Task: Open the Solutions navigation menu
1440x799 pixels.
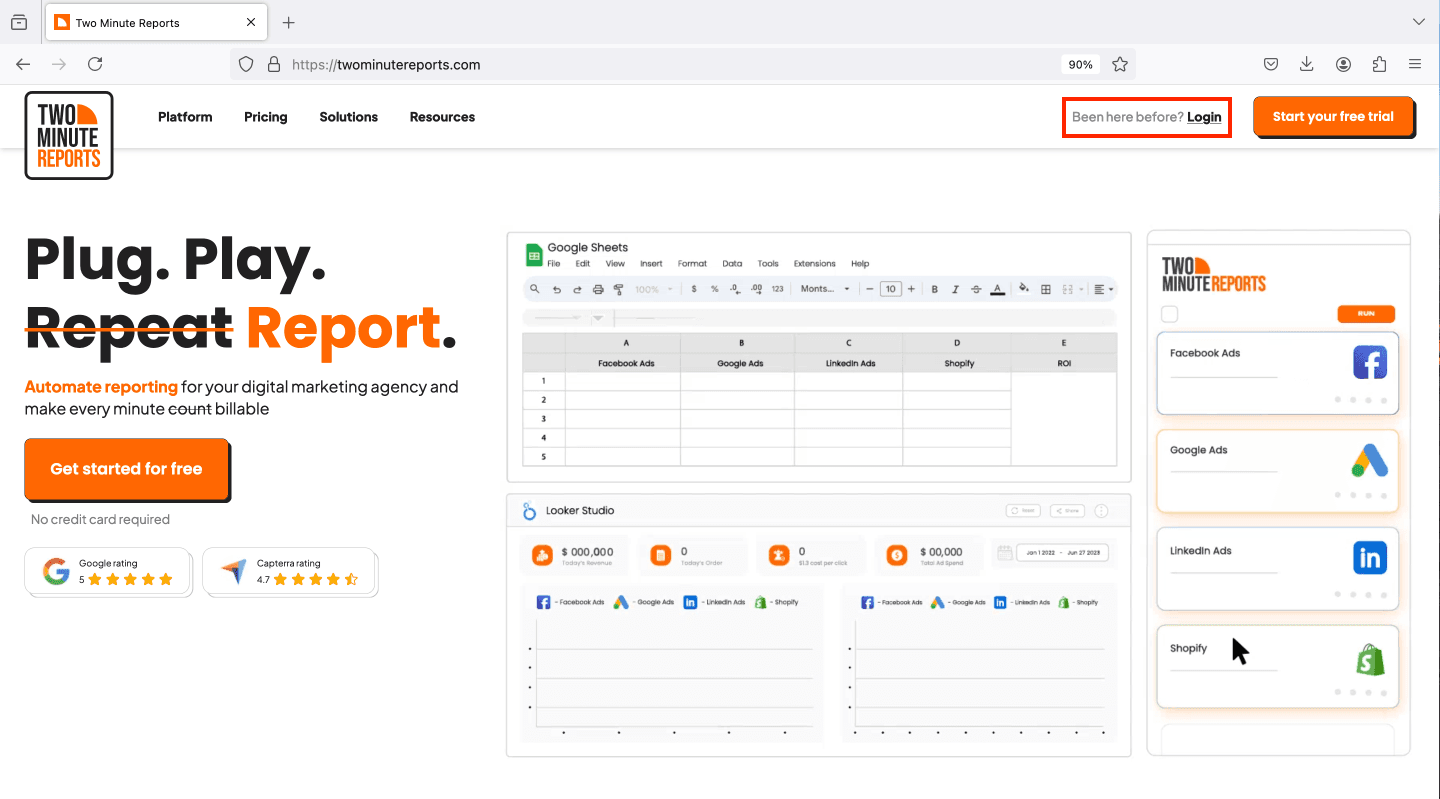Action: pos(348,117)
